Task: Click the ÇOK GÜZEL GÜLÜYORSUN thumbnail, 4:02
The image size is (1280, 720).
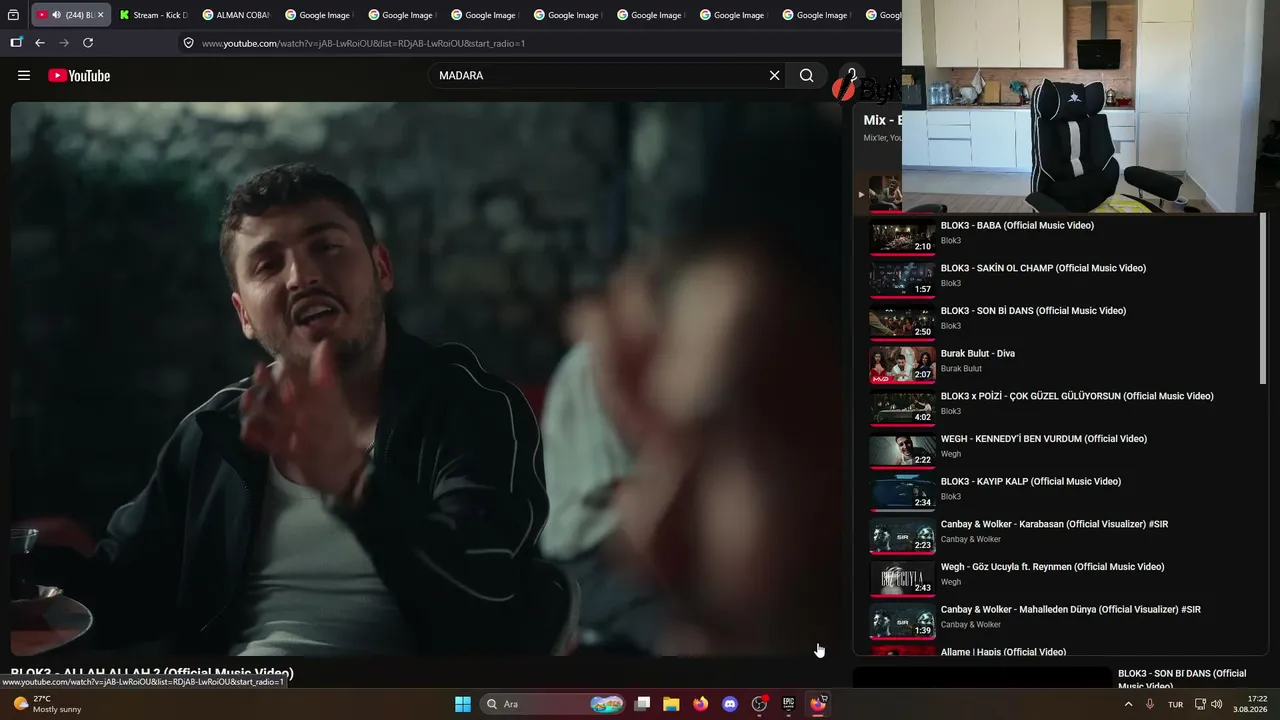Action: tap(902, 408)
